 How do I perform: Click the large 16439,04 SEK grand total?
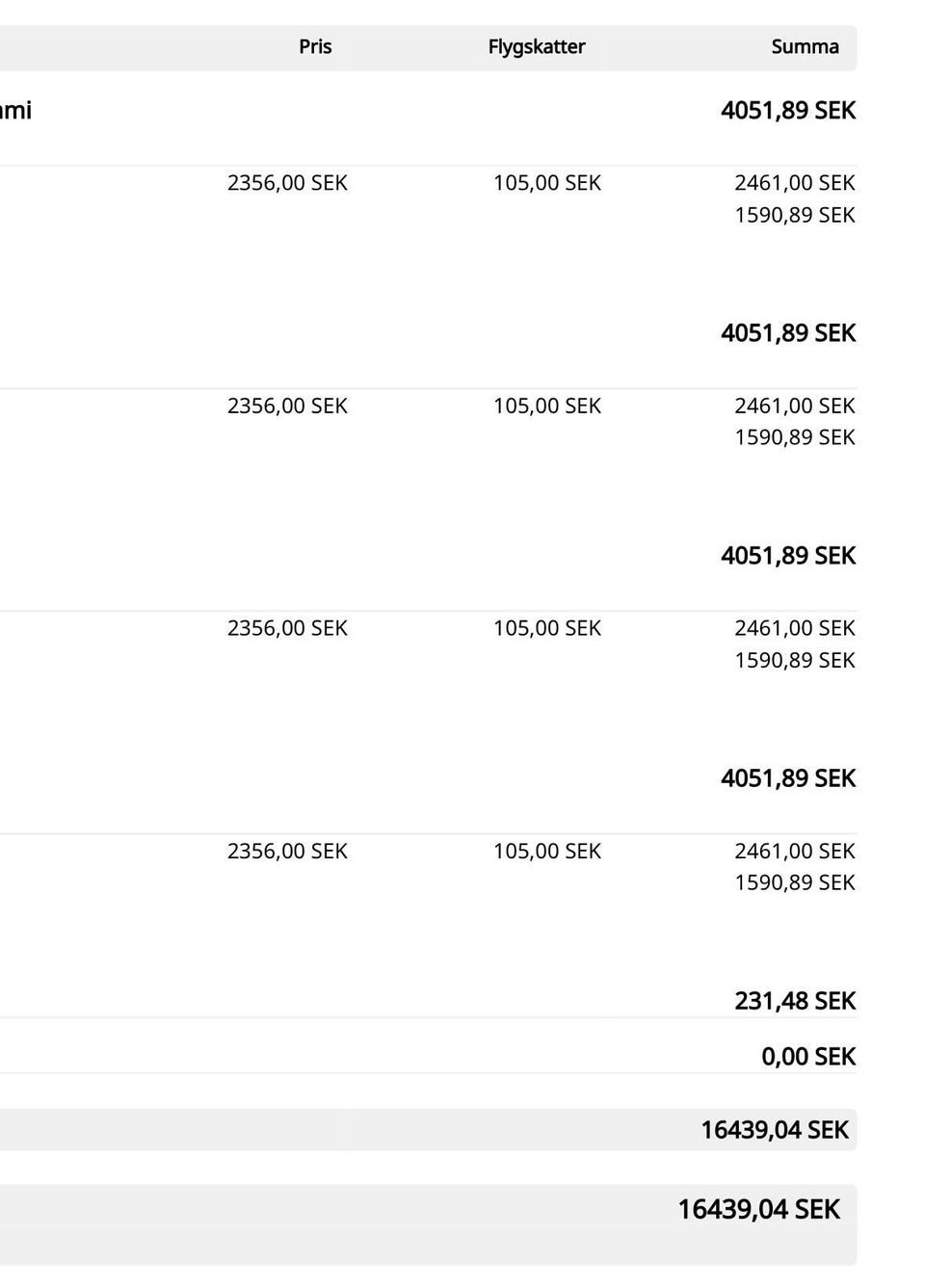[759, 1209]
